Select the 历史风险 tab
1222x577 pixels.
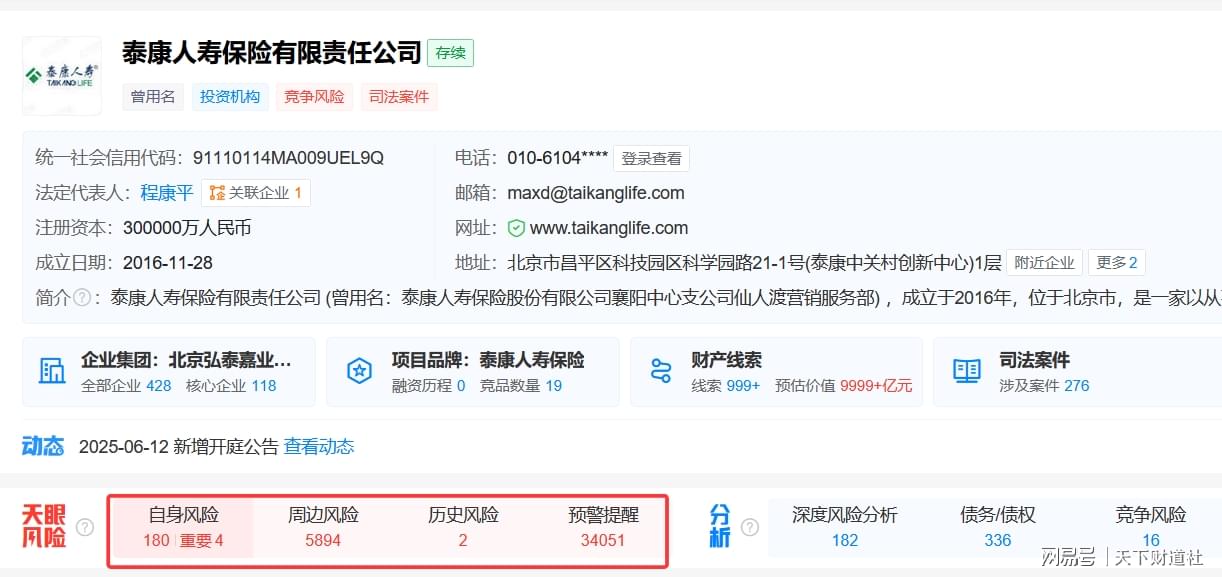tap(463, 527)
